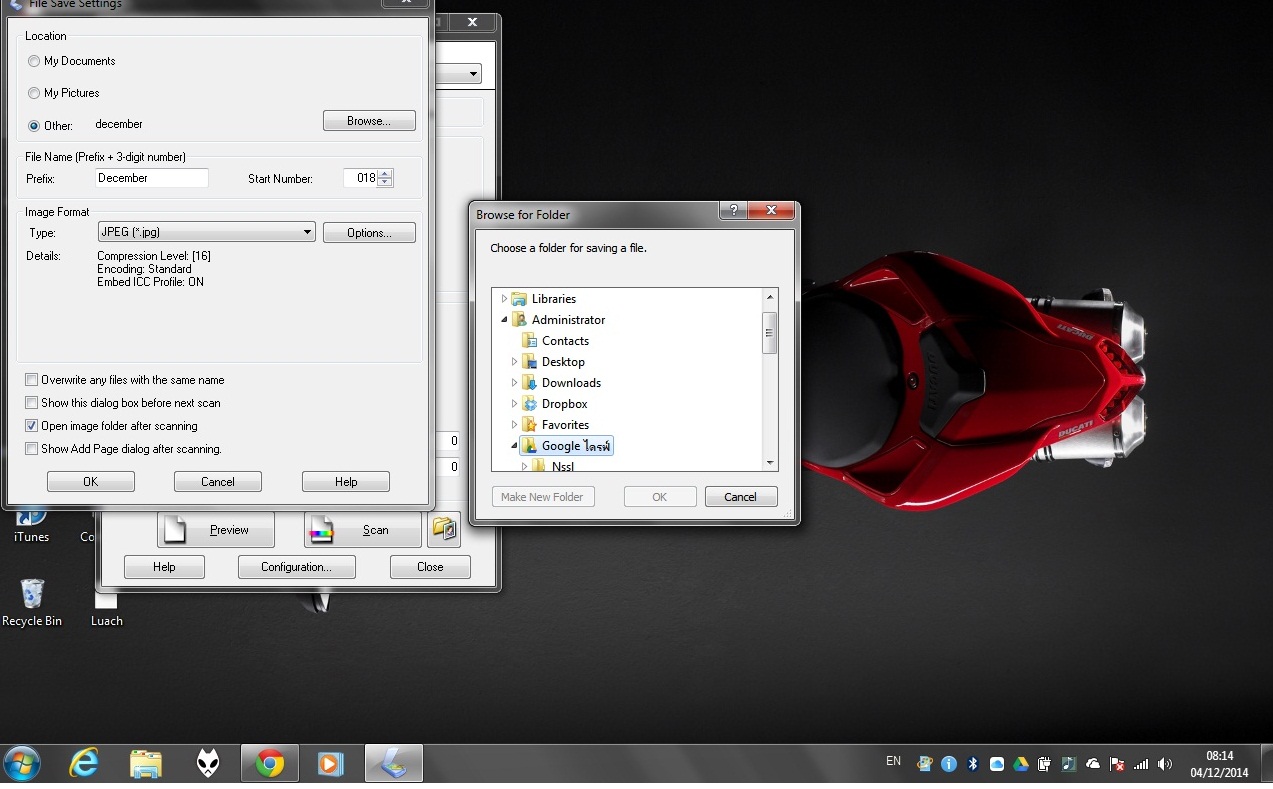Launch Internet Explorer from the taskbar
This screenshot has height=789, width=1273.
point(85,765)
